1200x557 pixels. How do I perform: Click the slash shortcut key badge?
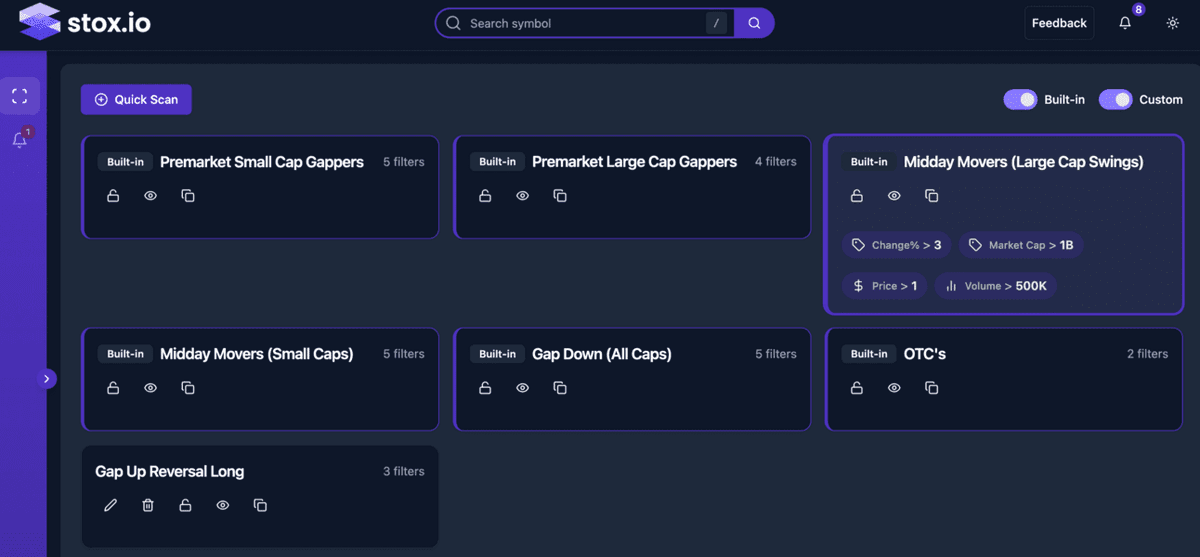(716, 23)
